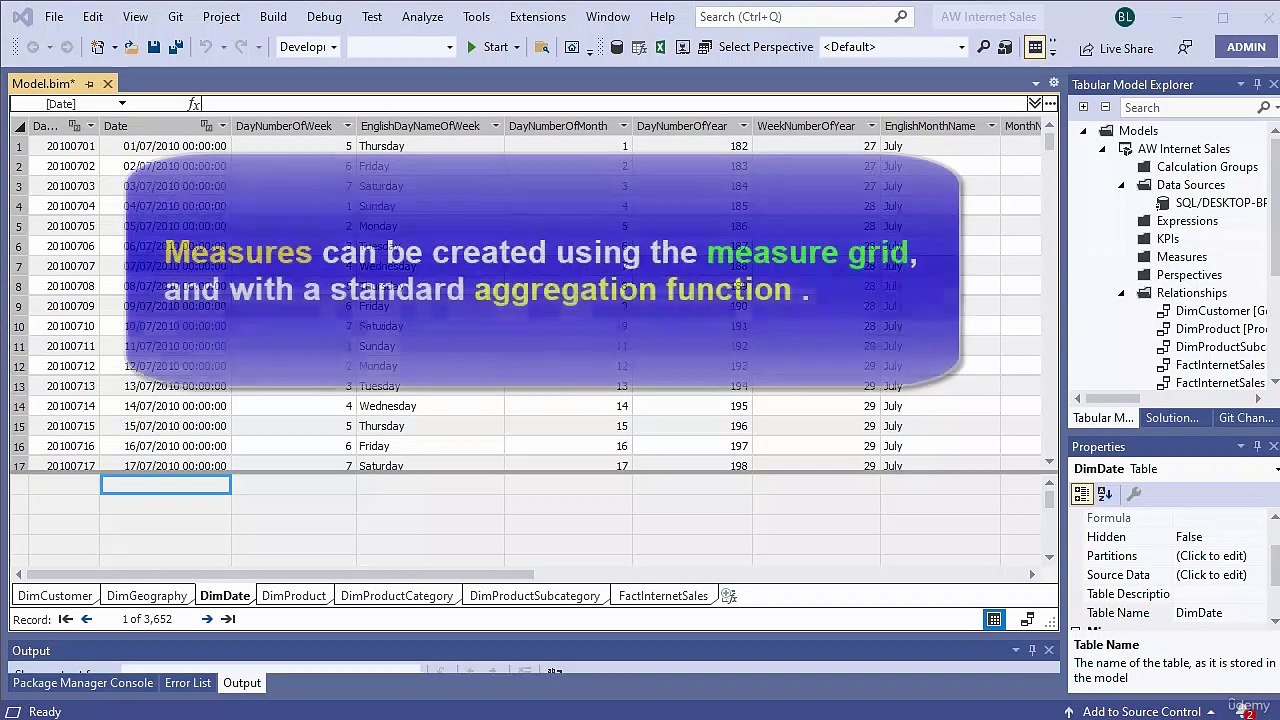Viewport: 1280px width, 720px height.
Task: Switch to Solution Explorer tab
Action: click(1172, 418)
